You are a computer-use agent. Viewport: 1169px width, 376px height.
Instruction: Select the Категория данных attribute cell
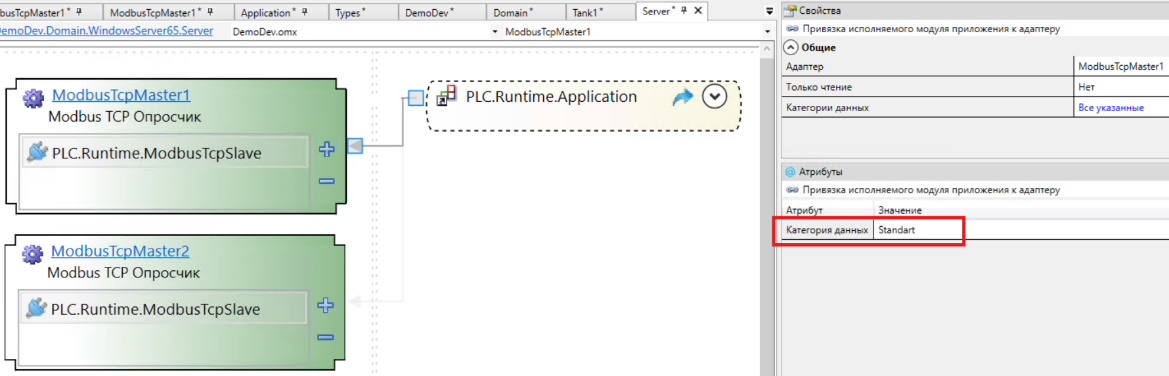pos(827,230)
